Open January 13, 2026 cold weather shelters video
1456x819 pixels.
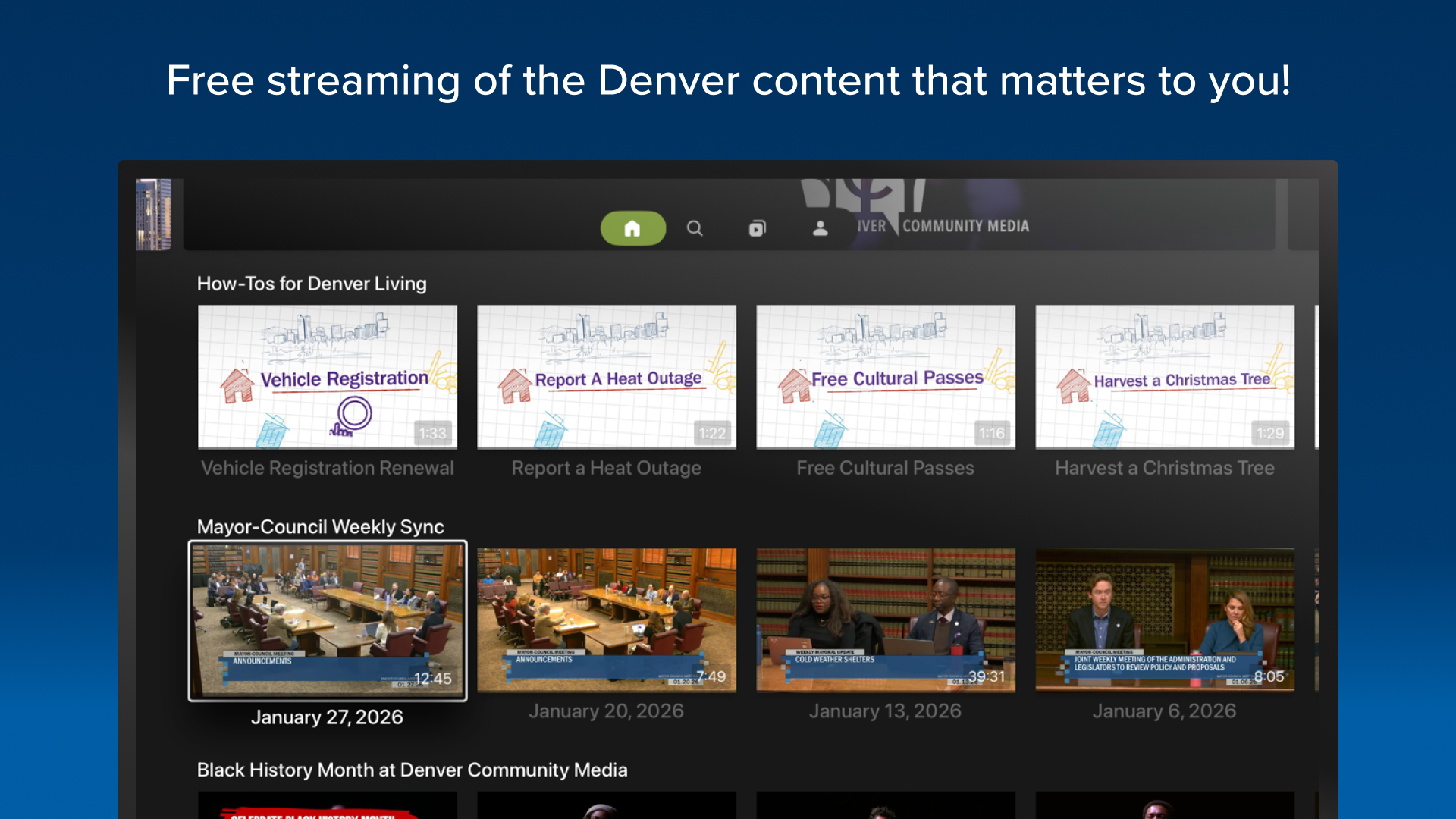[886, 620]
